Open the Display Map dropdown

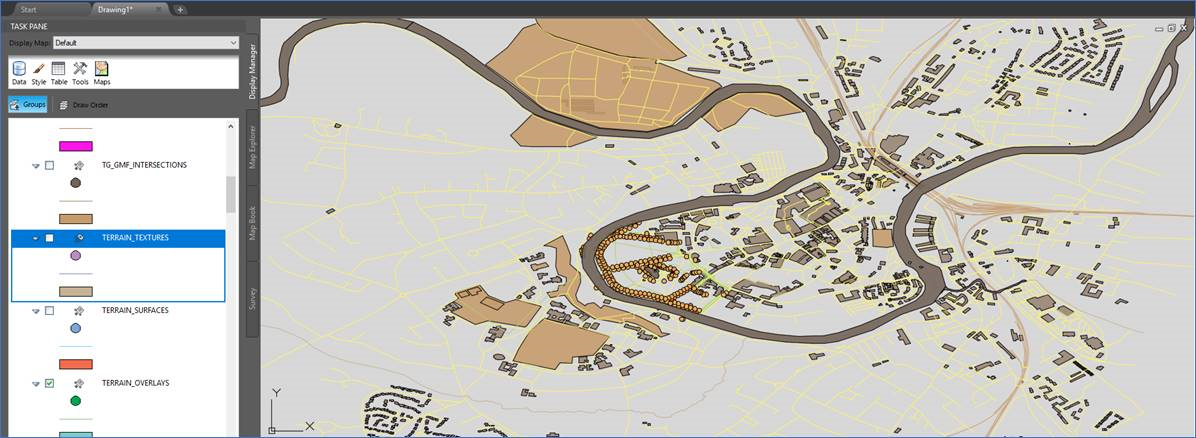(145, 43)
